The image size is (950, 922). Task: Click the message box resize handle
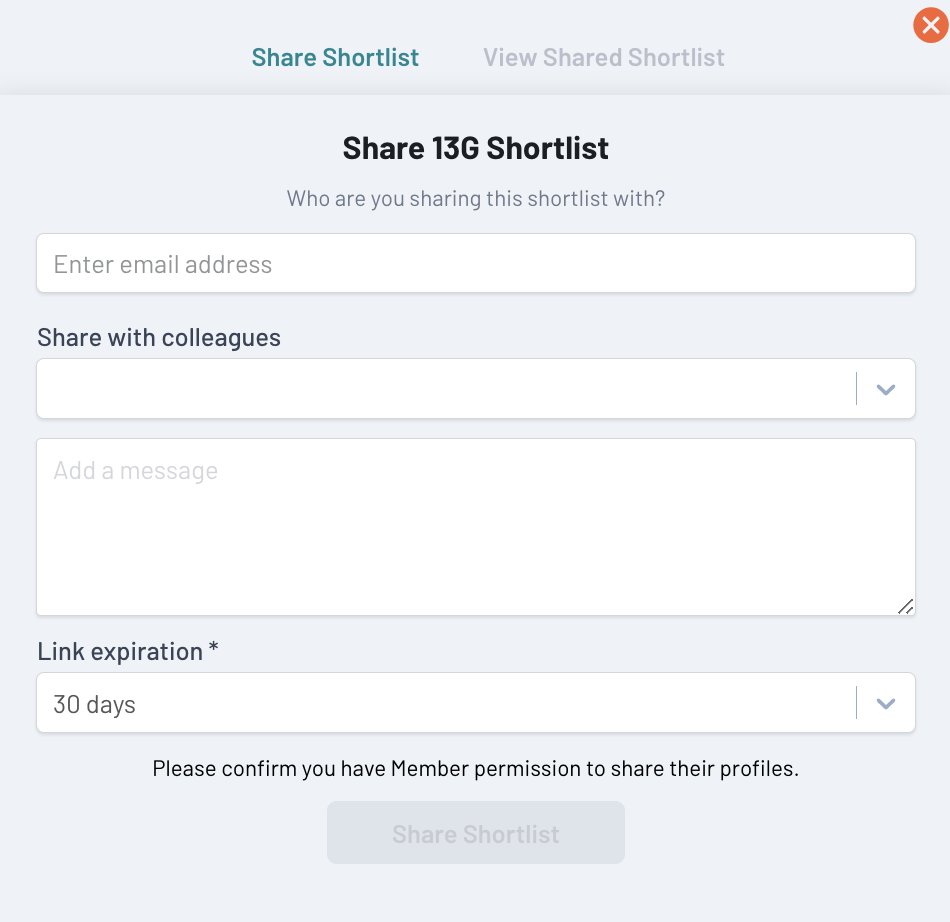(905, 606)
